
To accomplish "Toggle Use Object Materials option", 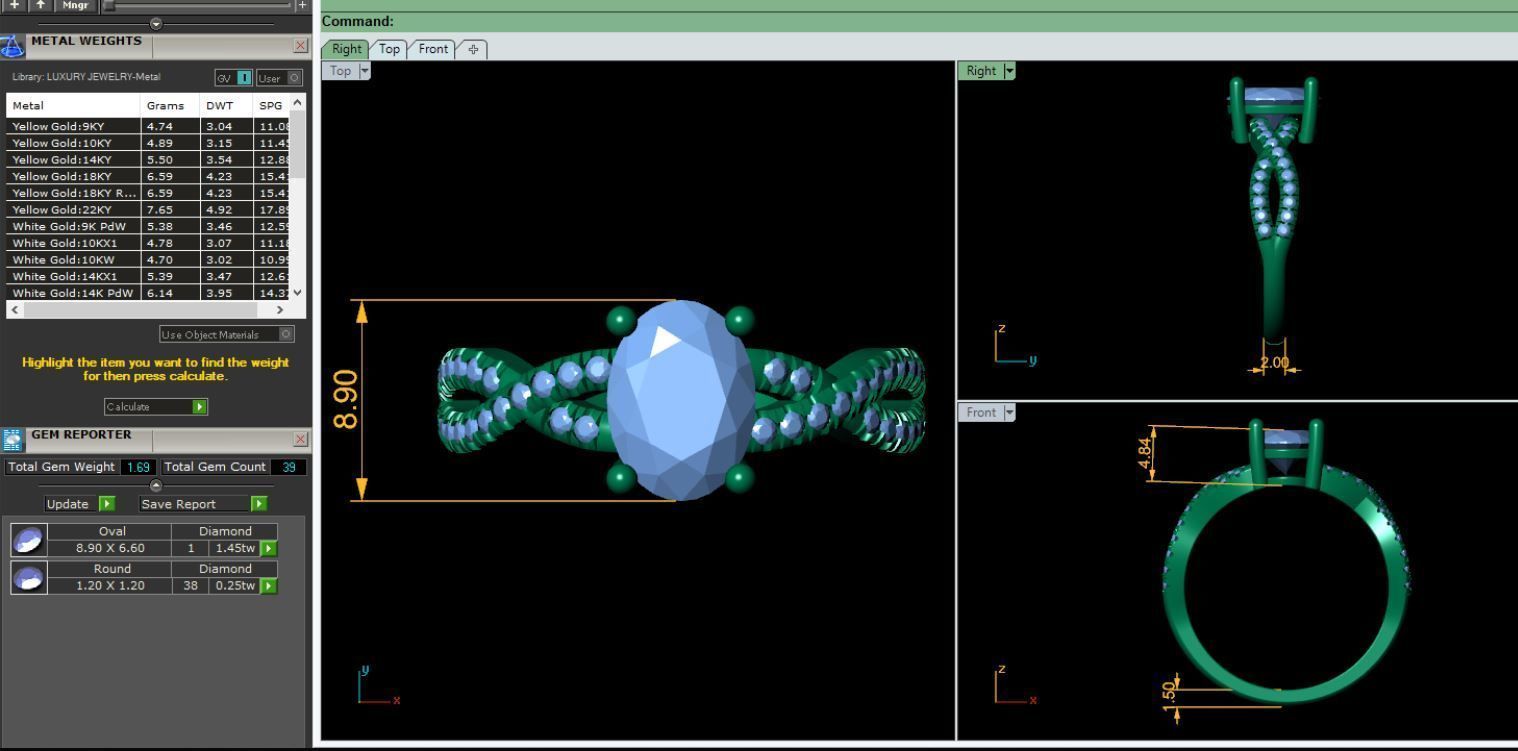I will click(x=226, y=334).
